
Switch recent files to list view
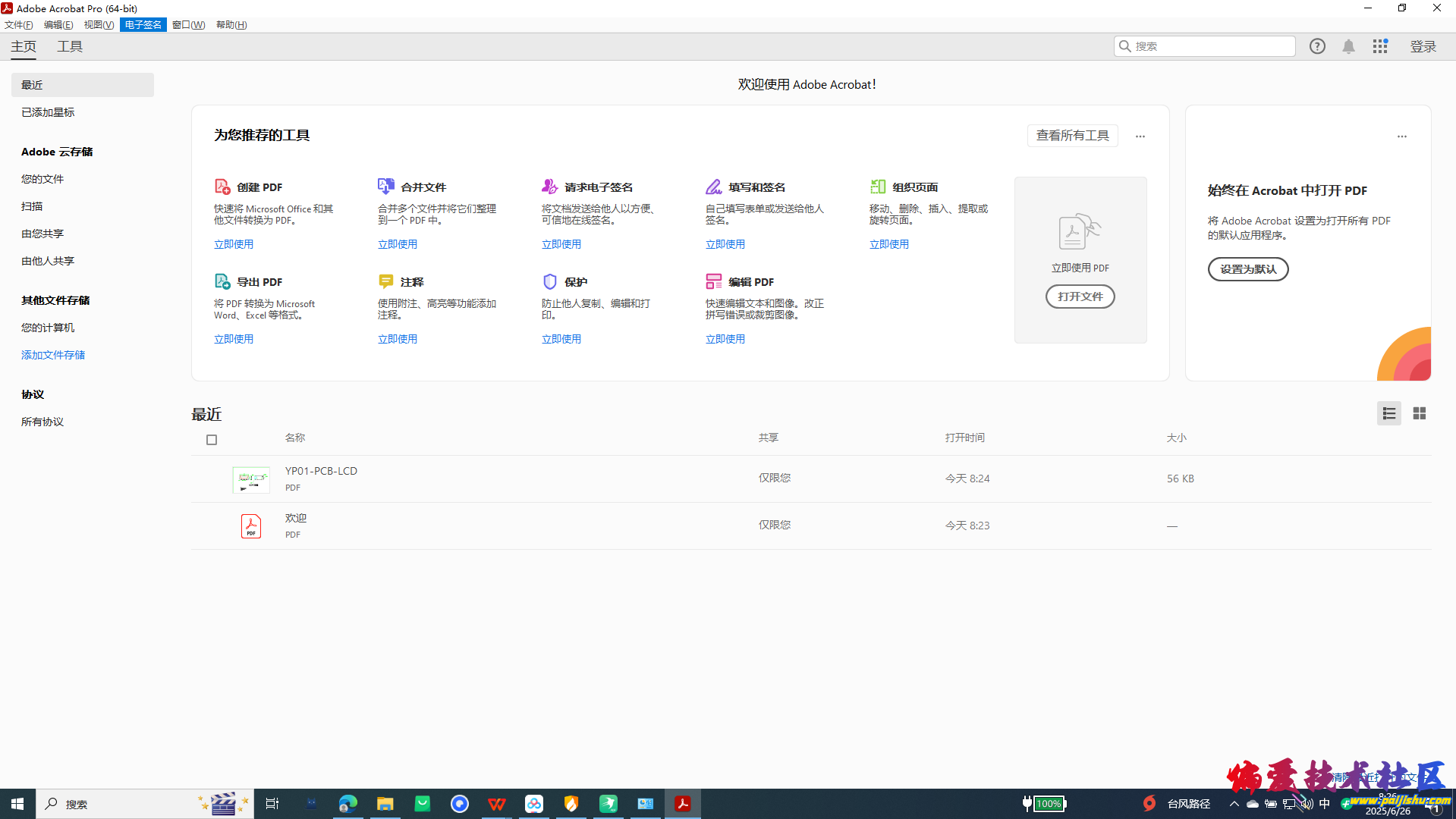click(x=1388, y=413)
